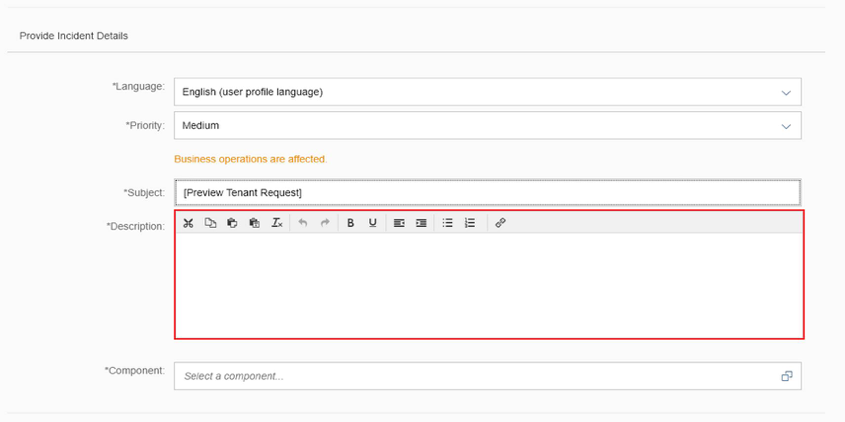Click the Subject label
This screenshot has height=422, width=845.
pyautogui.click(x=144, y=192)
